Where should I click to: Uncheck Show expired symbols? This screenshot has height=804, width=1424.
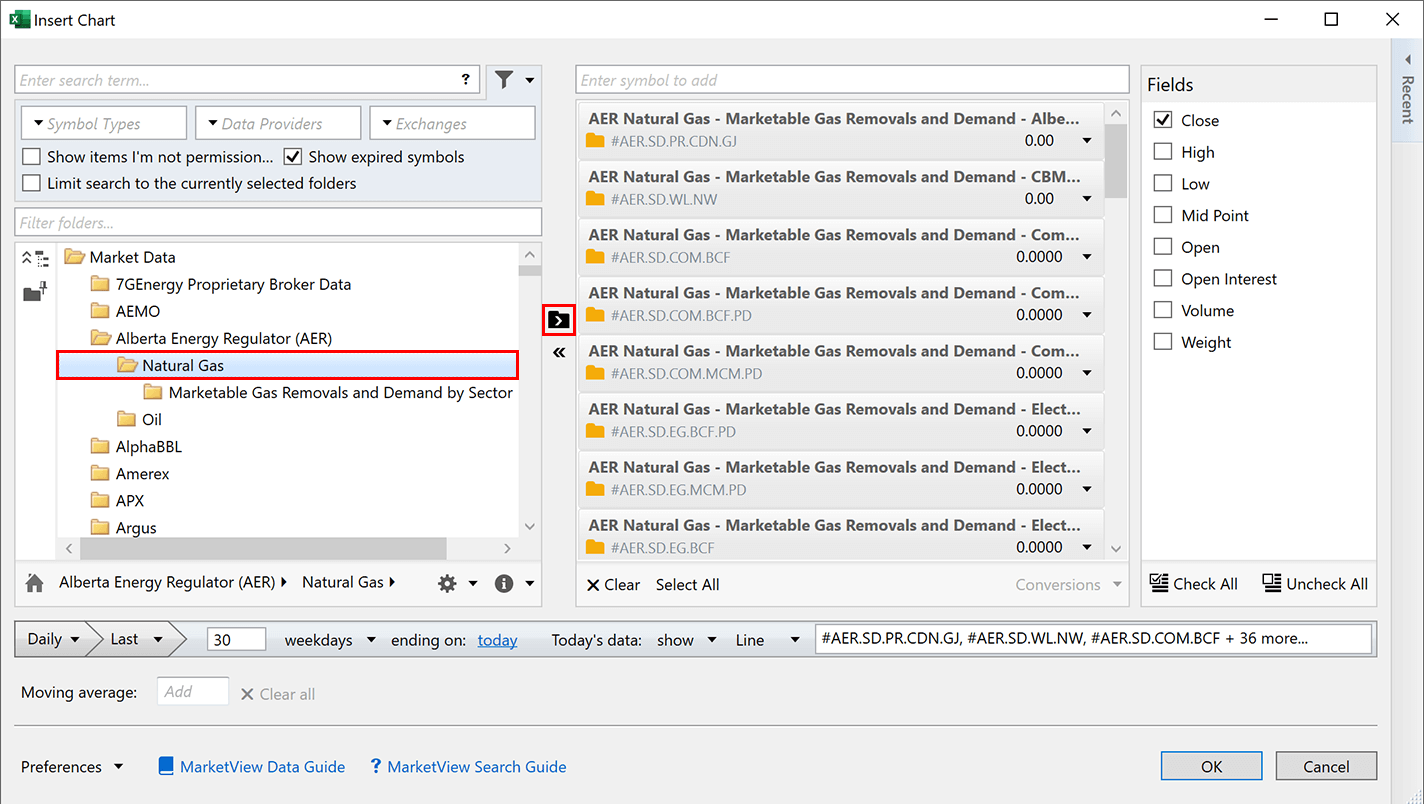click(x=293, y=157)
